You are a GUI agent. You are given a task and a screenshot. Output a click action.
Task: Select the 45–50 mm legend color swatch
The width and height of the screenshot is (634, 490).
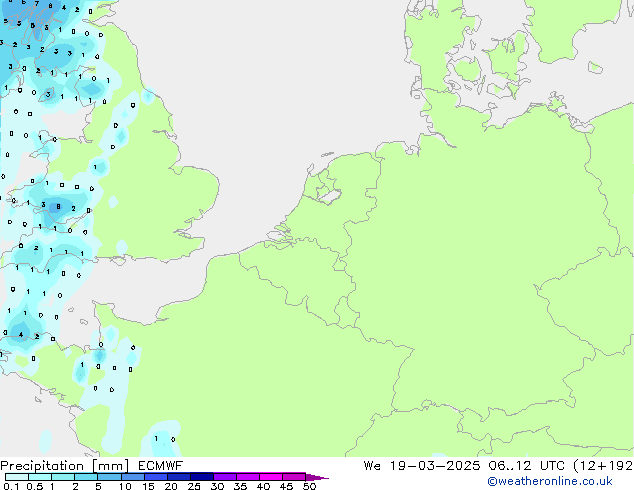click(x=294, y=477)
